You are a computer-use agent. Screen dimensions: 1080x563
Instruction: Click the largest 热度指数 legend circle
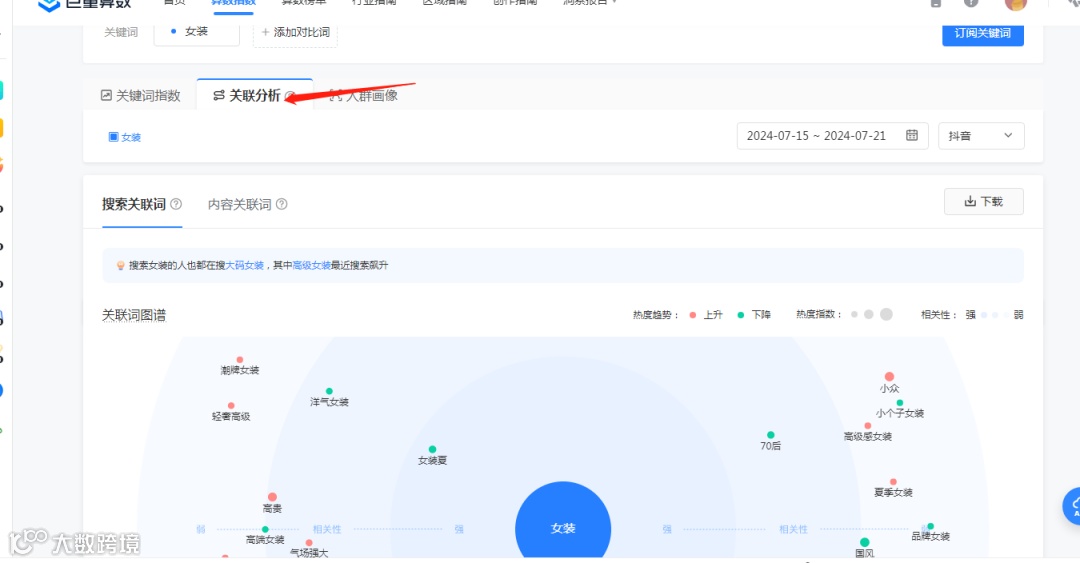point(886,314)
